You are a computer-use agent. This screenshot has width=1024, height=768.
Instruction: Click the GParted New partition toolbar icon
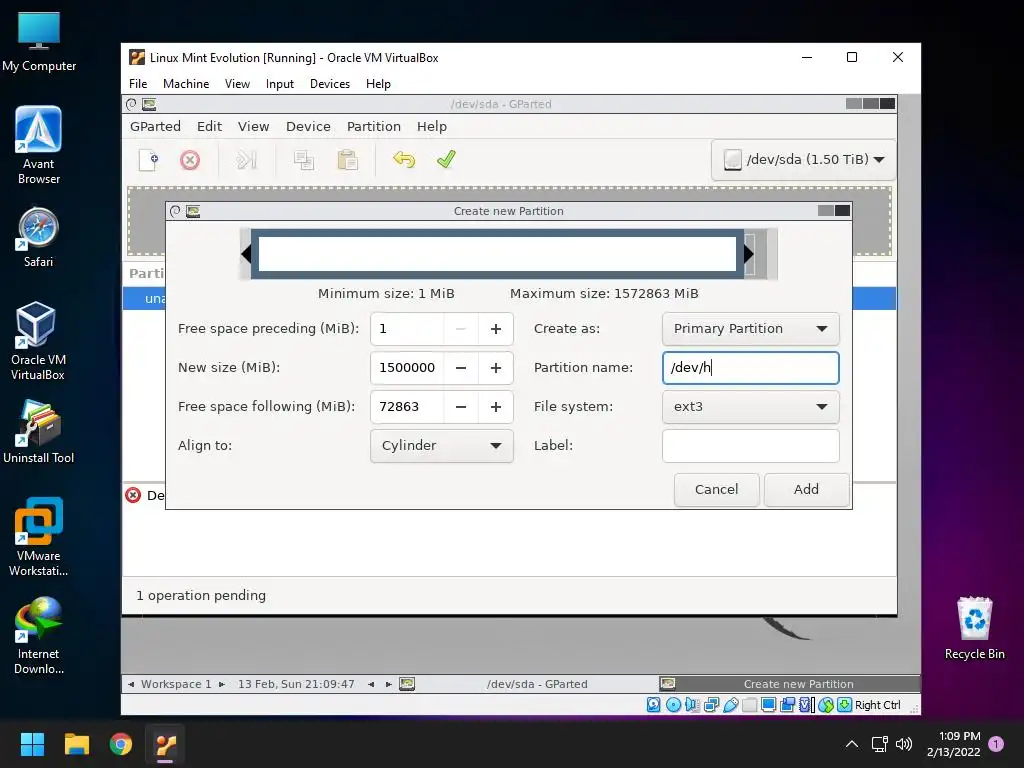tap(149, 160)
